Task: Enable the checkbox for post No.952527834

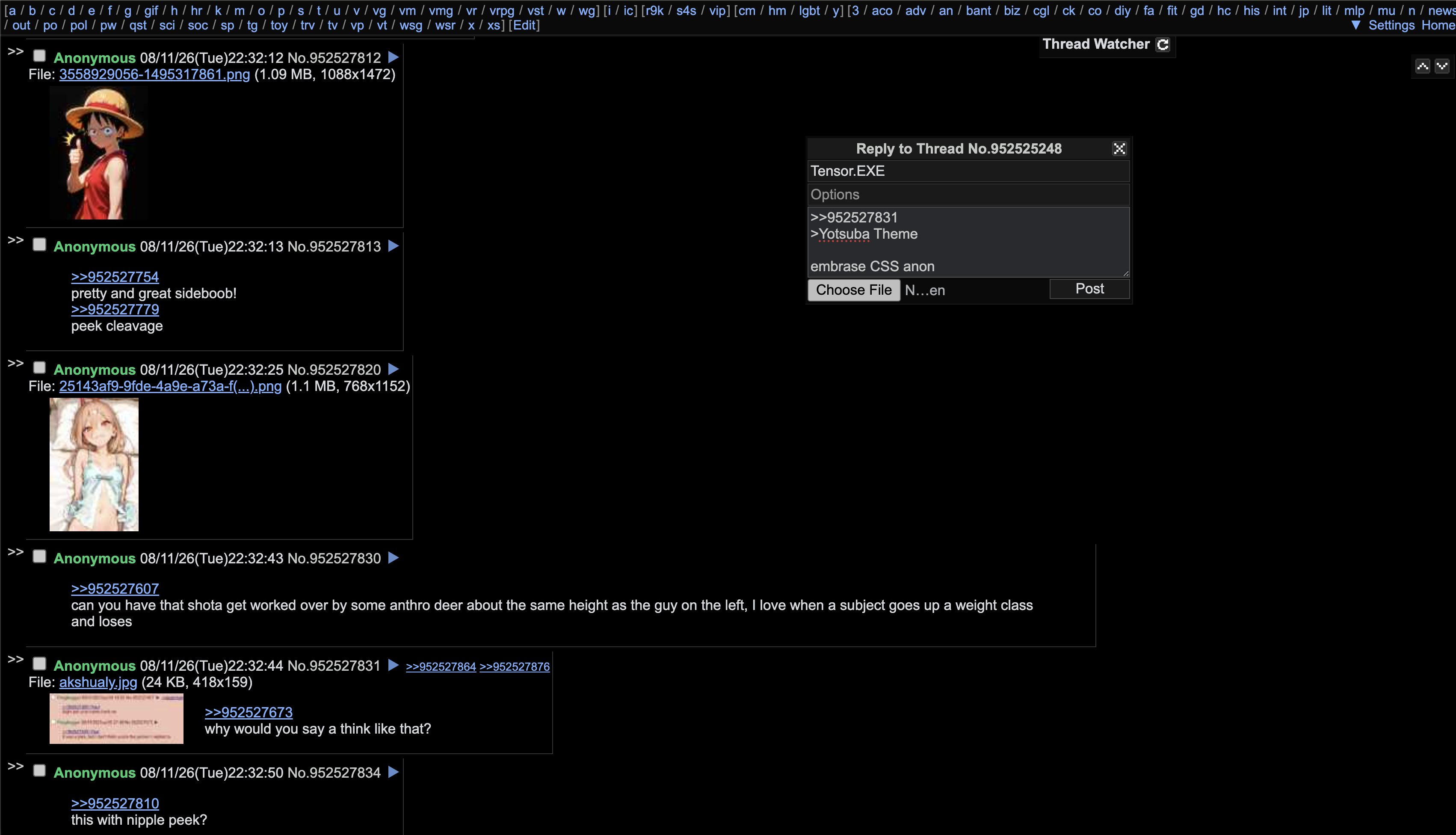Action: (x=39, y=771)
